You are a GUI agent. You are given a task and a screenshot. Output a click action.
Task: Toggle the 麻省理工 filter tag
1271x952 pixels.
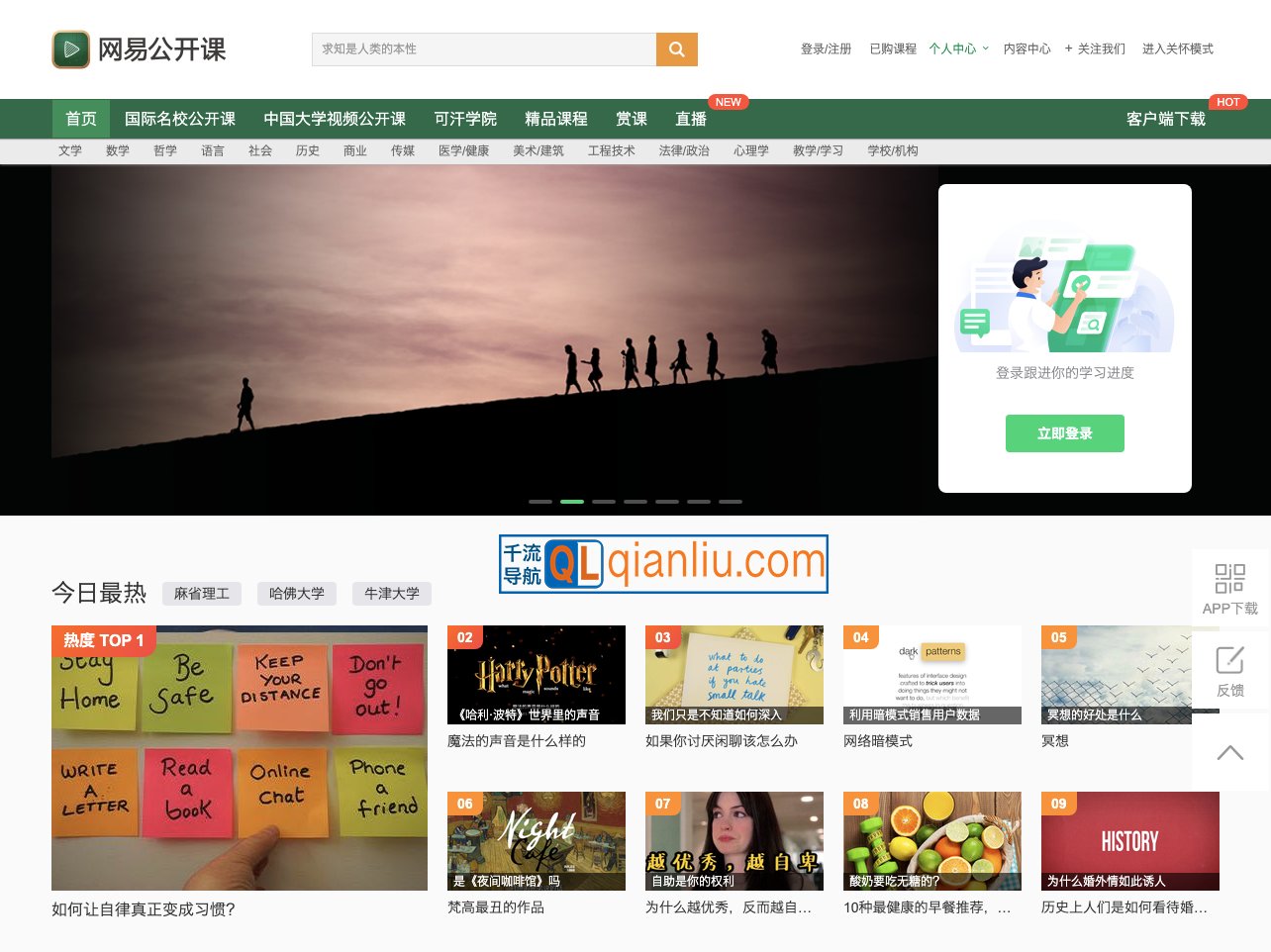pyautogui.click(x=202, y=593)
